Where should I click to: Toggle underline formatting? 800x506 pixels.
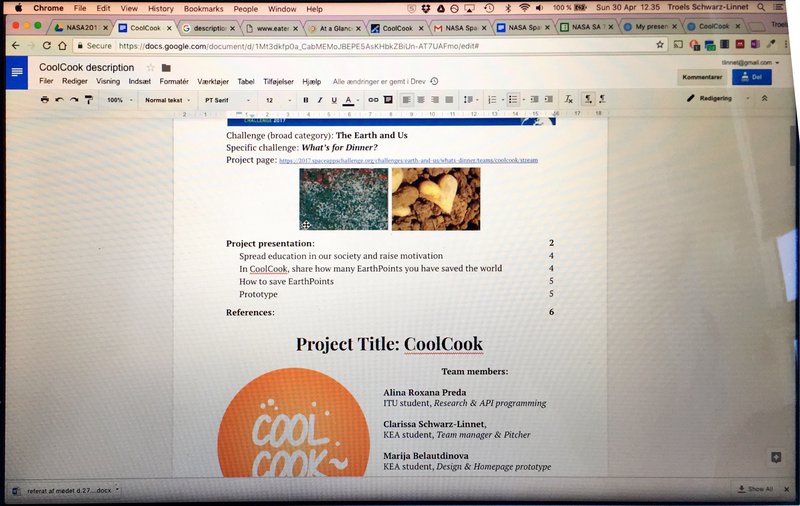333,100
